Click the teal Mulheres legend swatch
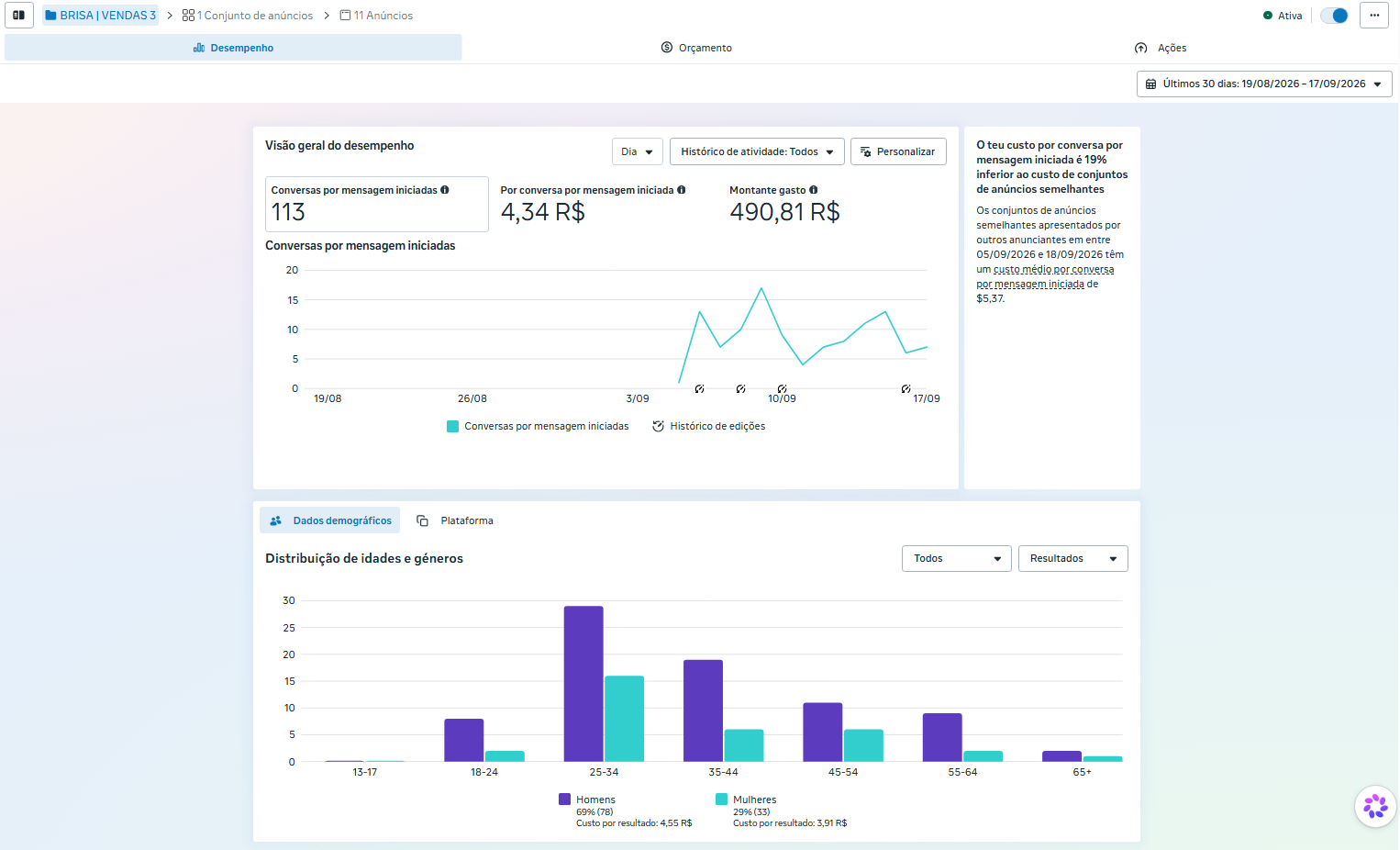The image size is (1400, 850). click(x=721, y=800)
